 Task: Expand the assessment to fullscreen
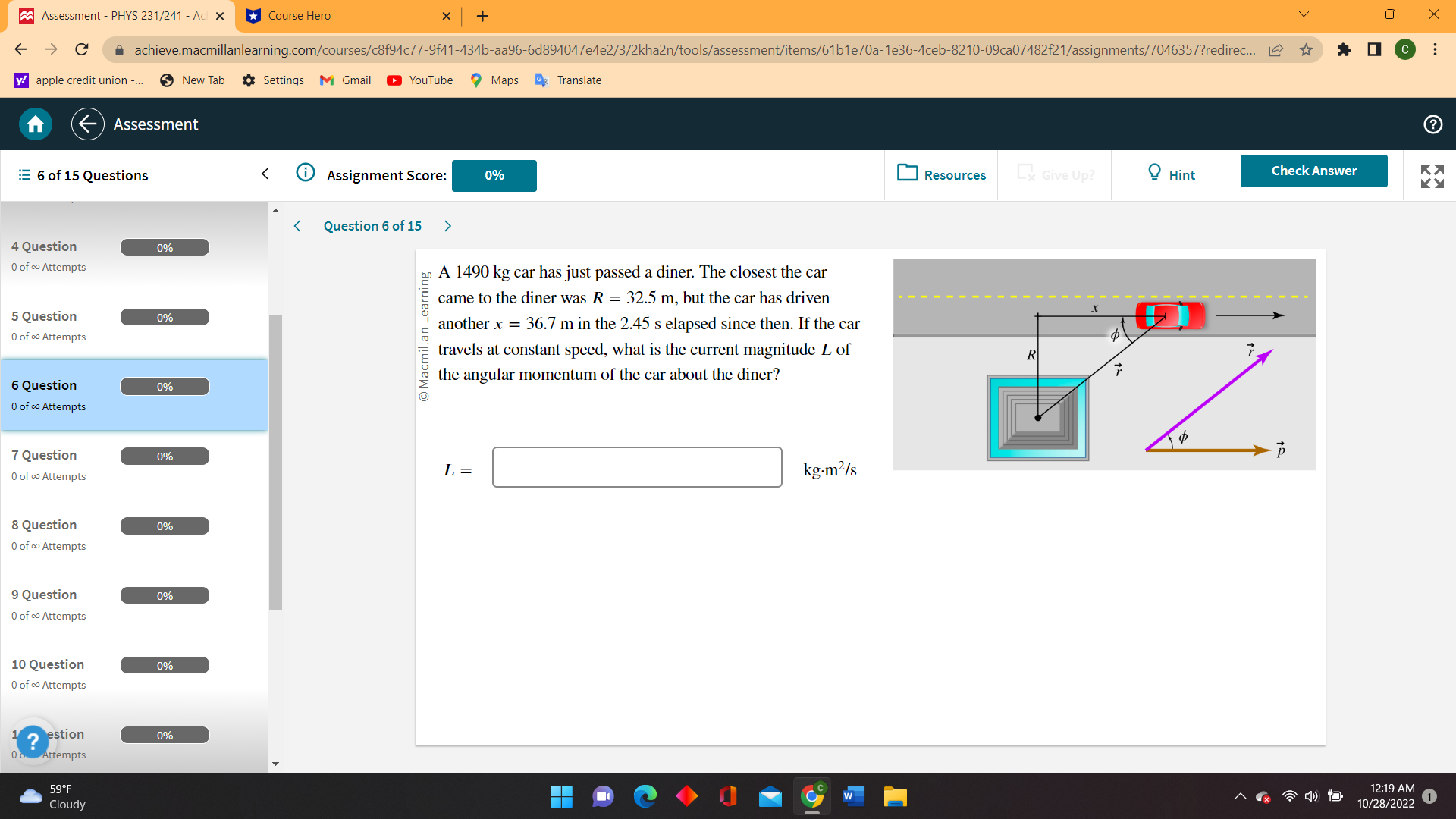point(1432,176)
